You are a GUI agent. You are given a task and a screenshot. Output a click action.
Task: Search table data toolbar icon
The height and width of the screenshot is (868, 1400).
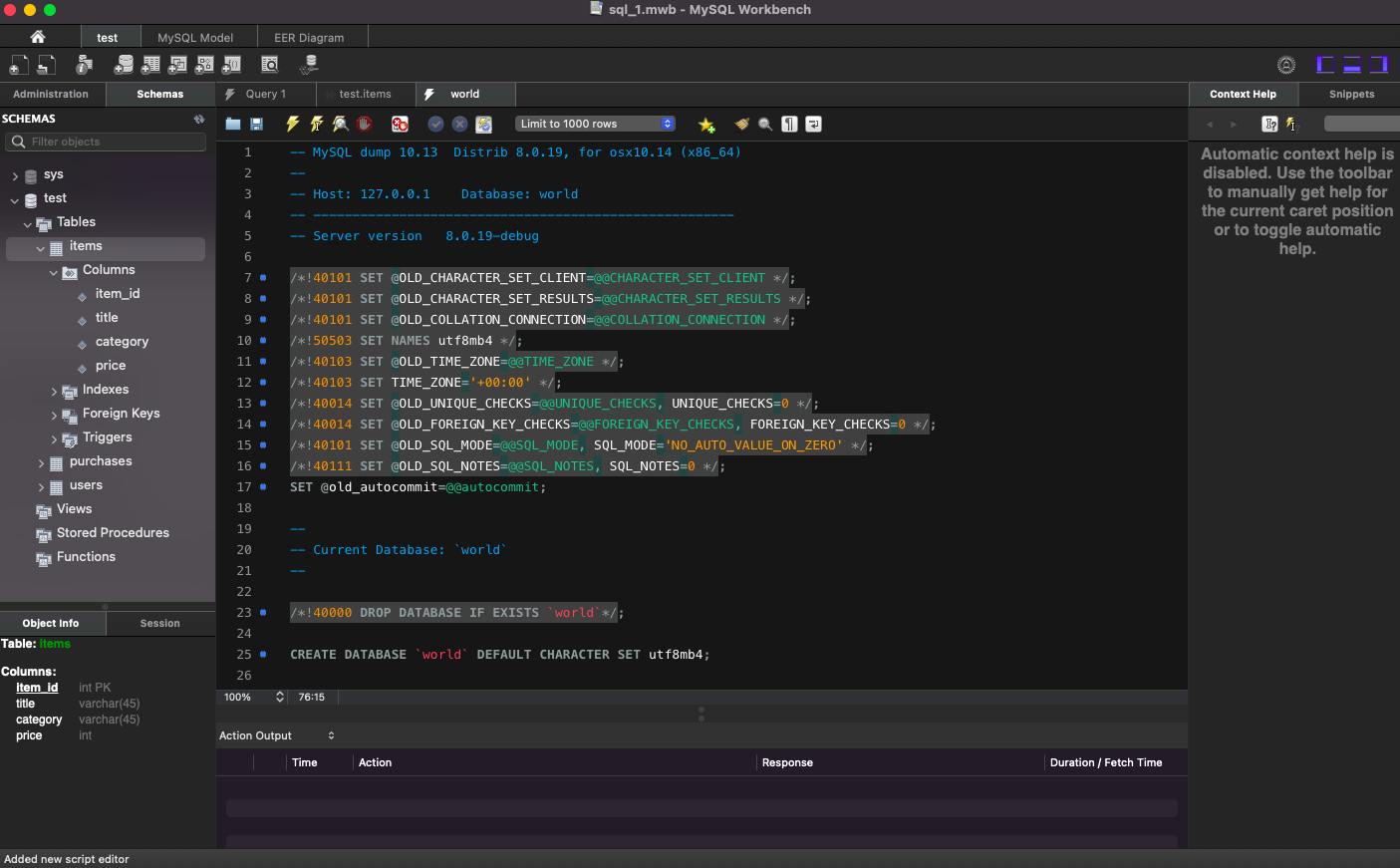coord(269,65)
